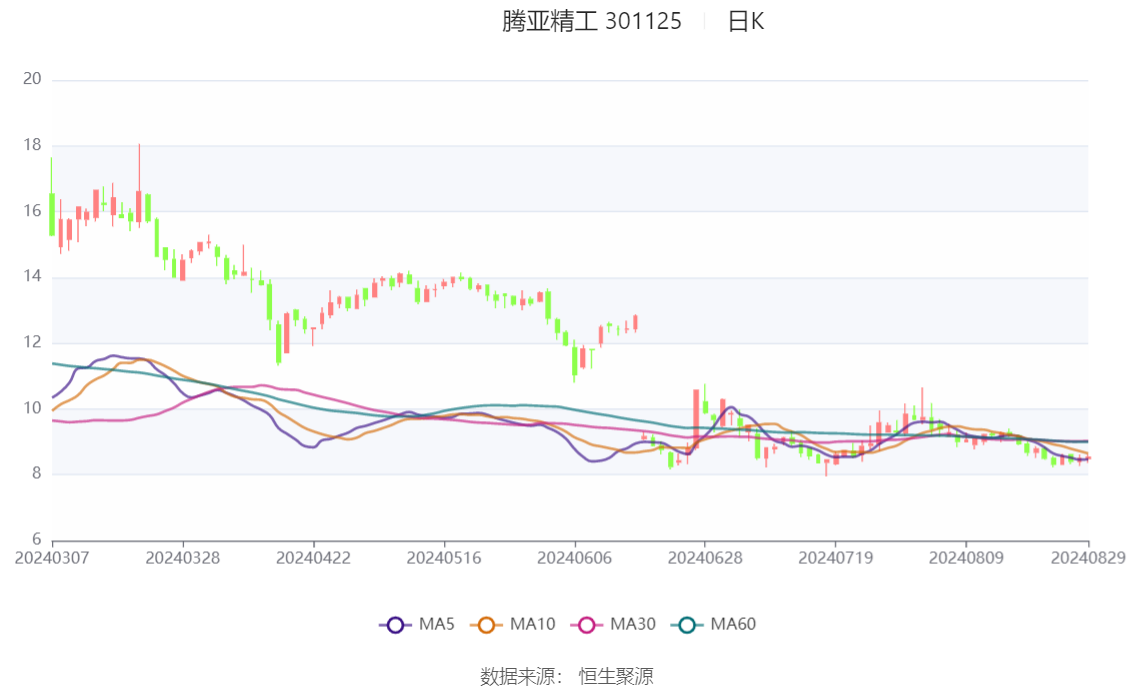Select the 20240719 date axis label
1134x689 pixels.
point(835,558)
